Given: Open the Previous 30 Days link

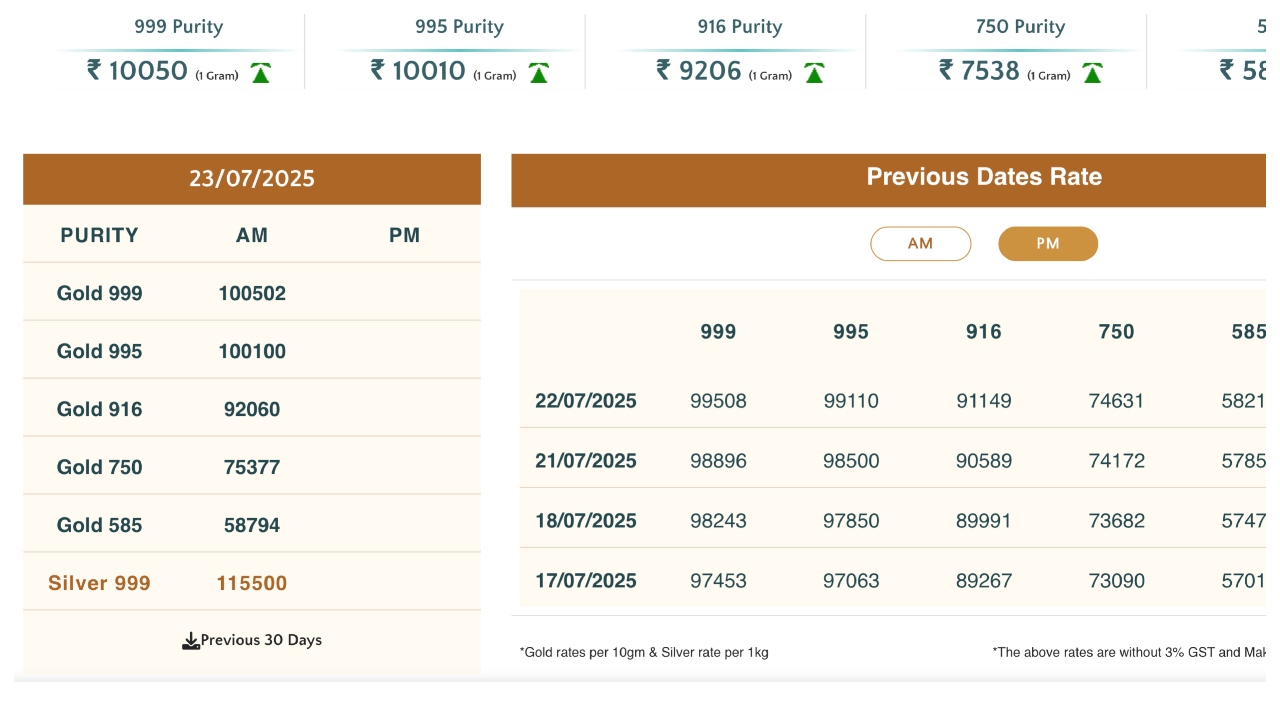Looking at the screenshot, I should click(261, 640).
